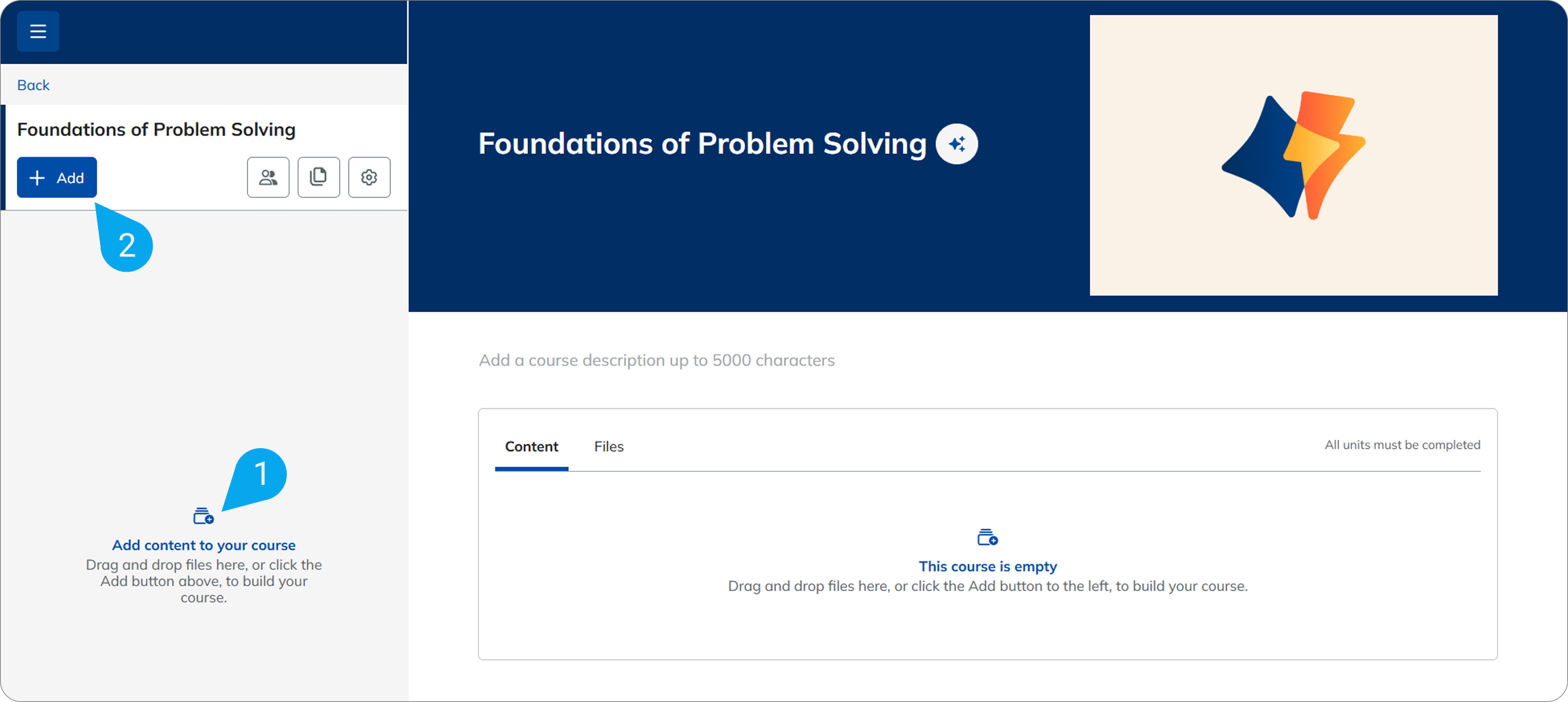Click "All units must be completed" text

pos(1402,445)
